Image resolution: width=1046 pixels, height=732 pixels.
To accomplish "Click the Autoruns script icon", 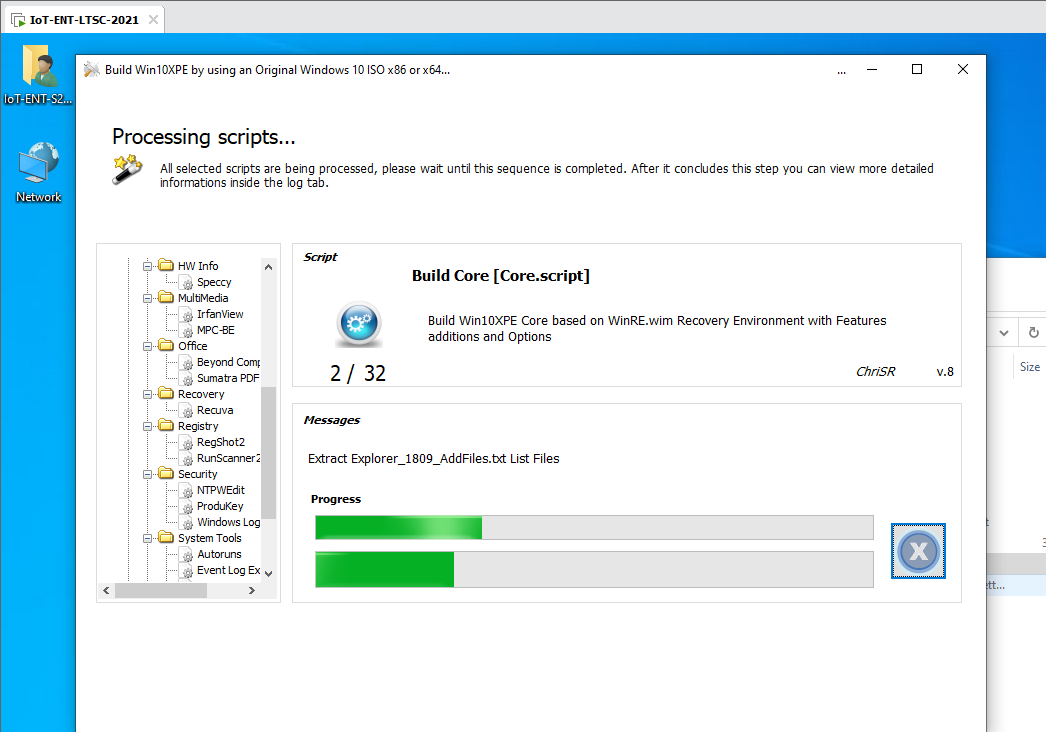I will click(187, 556).
